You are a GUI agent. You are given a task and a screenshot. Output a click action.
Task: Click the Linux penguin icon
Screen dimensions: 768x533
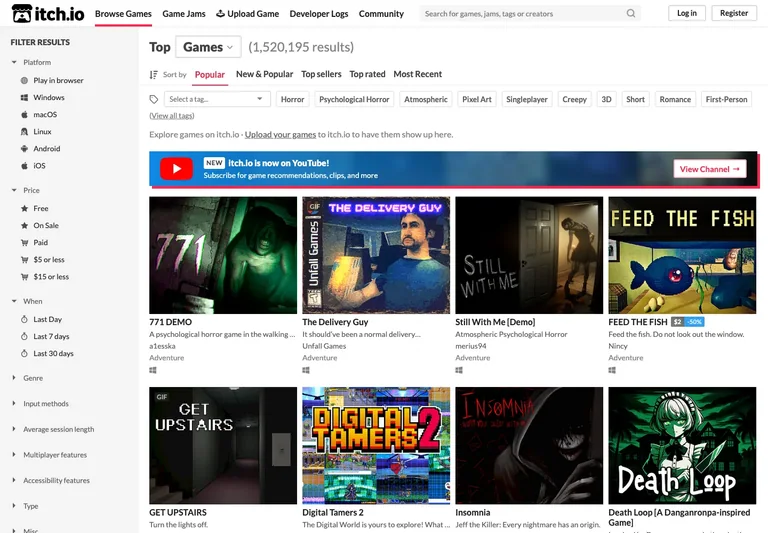[x=24, y=131]
